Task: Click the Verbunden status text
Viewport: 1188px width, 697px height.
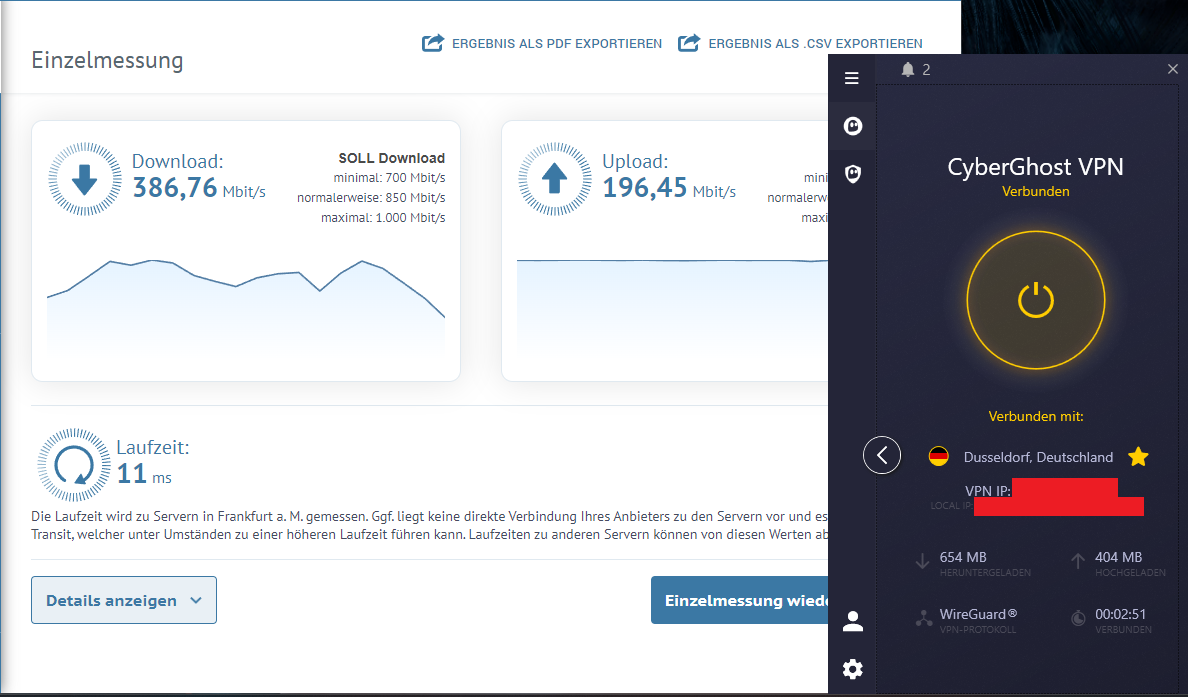Action: coord(1036,192)
